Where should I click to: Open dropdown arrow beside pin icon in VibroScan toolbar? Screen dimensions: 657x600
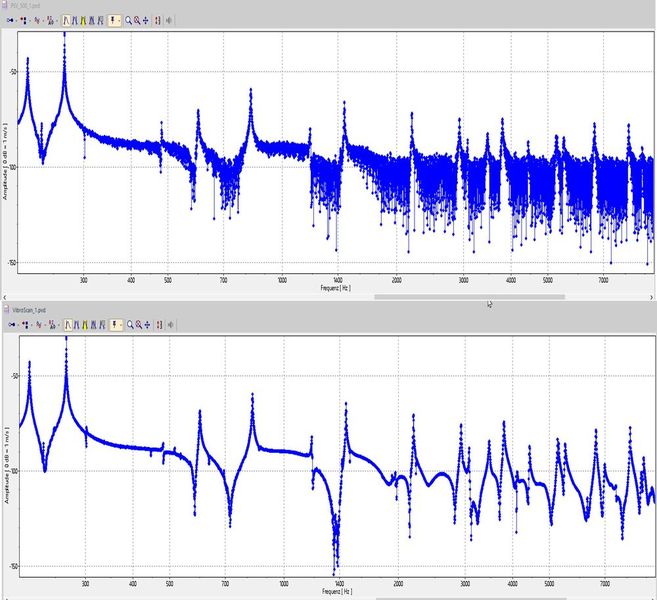pos(121,325)
